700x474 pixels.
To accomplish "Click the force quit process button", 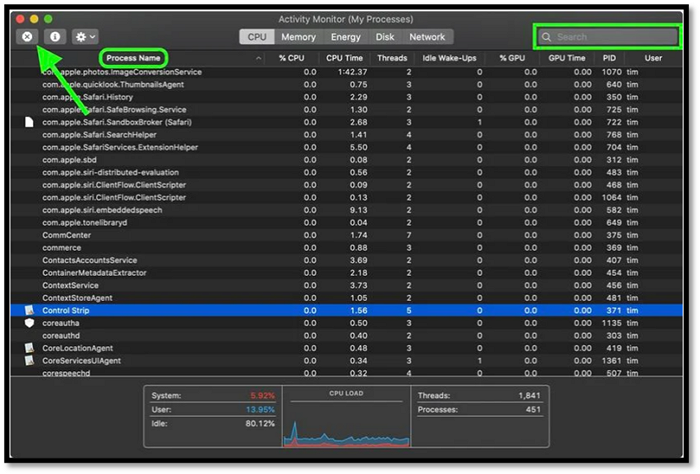I will coord(28,36).
